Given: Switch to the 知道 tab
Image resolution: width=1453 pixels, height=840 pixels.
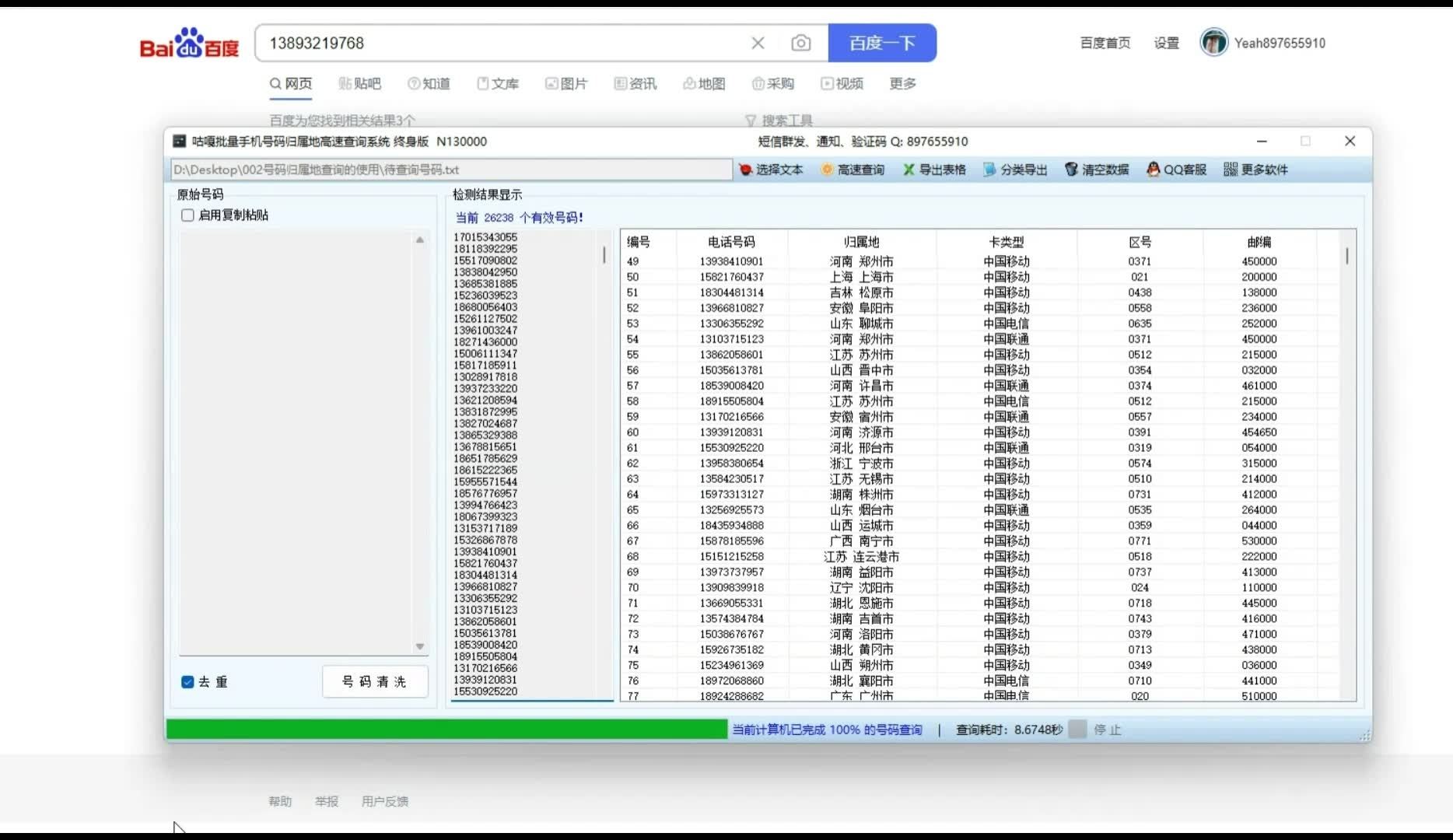Looking at the screenshot, I should point(429,84).
